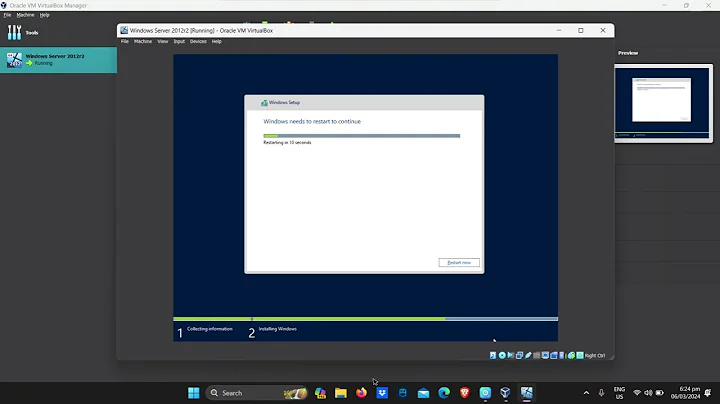Open View menu in the VM window

click(163, 41)
